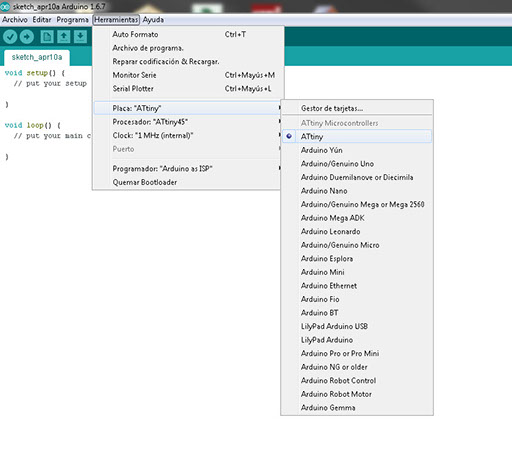512x470 pixels.
Task: Select Arduino Gemma board
Action: pyautogui.click(x=356, y=408)
